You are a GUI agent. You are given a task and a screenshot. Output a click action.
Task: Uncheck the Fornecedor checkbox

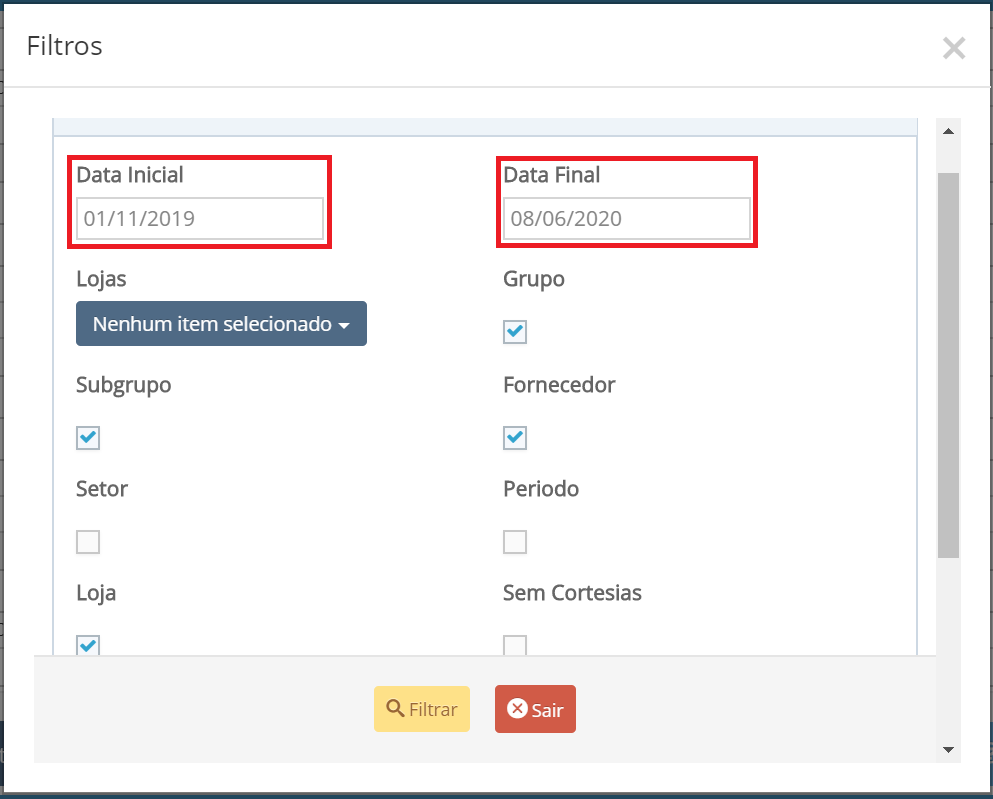pyautogui.click(x=515, y=437)
